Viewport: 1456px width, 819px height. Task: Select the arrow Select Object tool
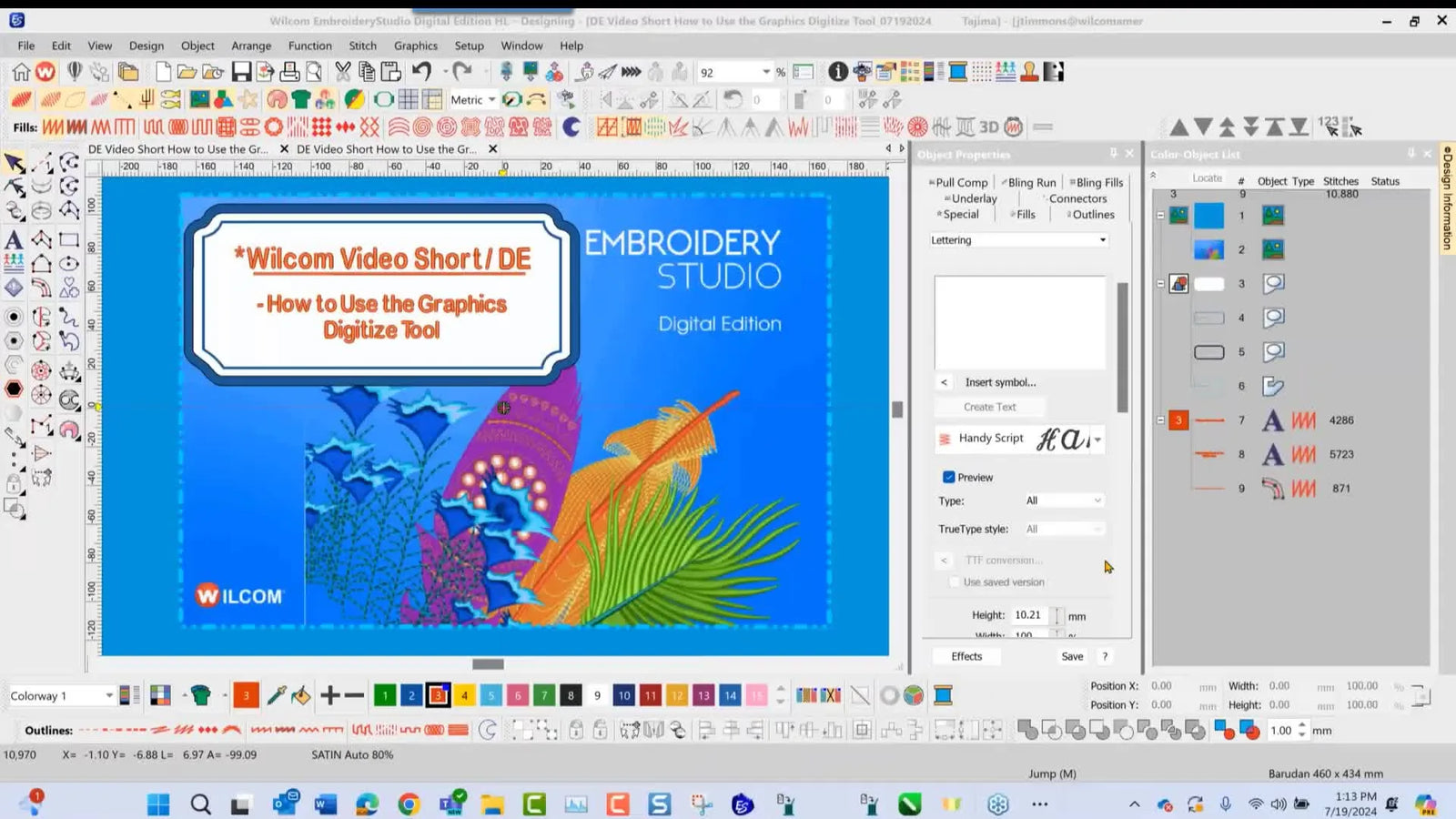[x=12, y=162]
